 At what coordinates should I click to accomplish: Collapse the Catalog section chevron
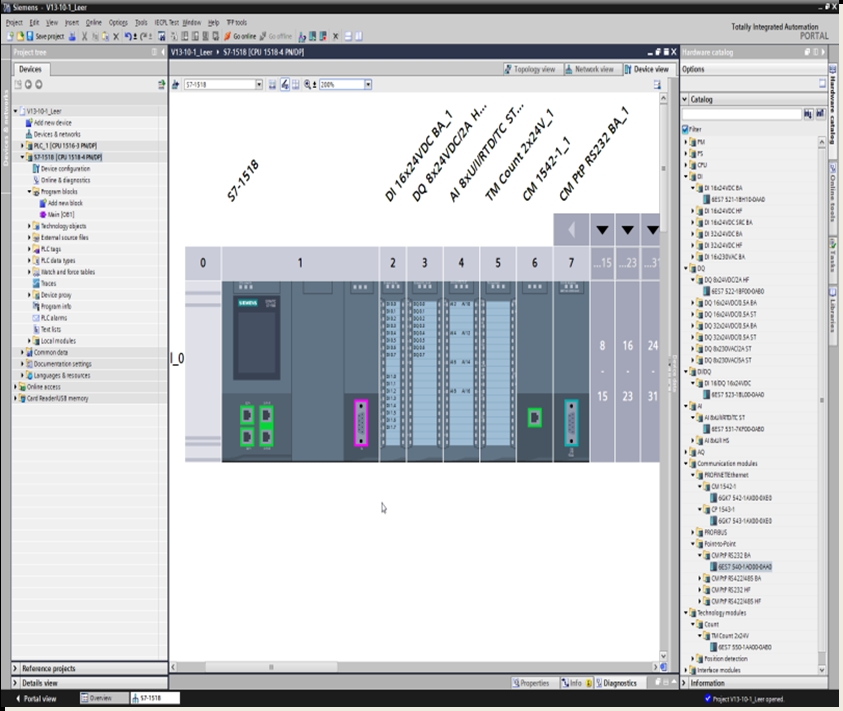tap(685, 99)
